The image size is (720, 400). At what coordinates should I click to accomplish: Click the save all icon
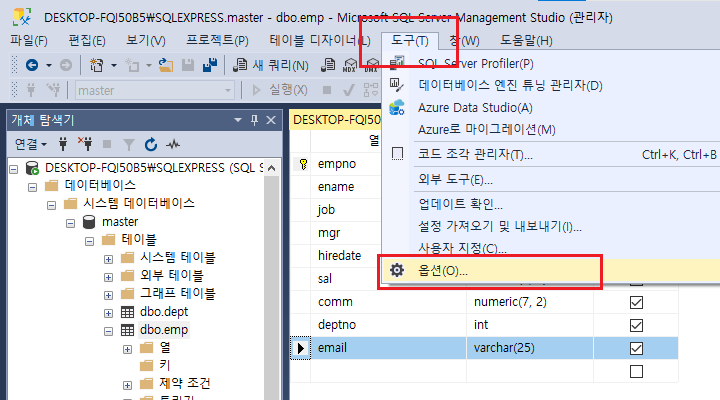click(210, 65)
